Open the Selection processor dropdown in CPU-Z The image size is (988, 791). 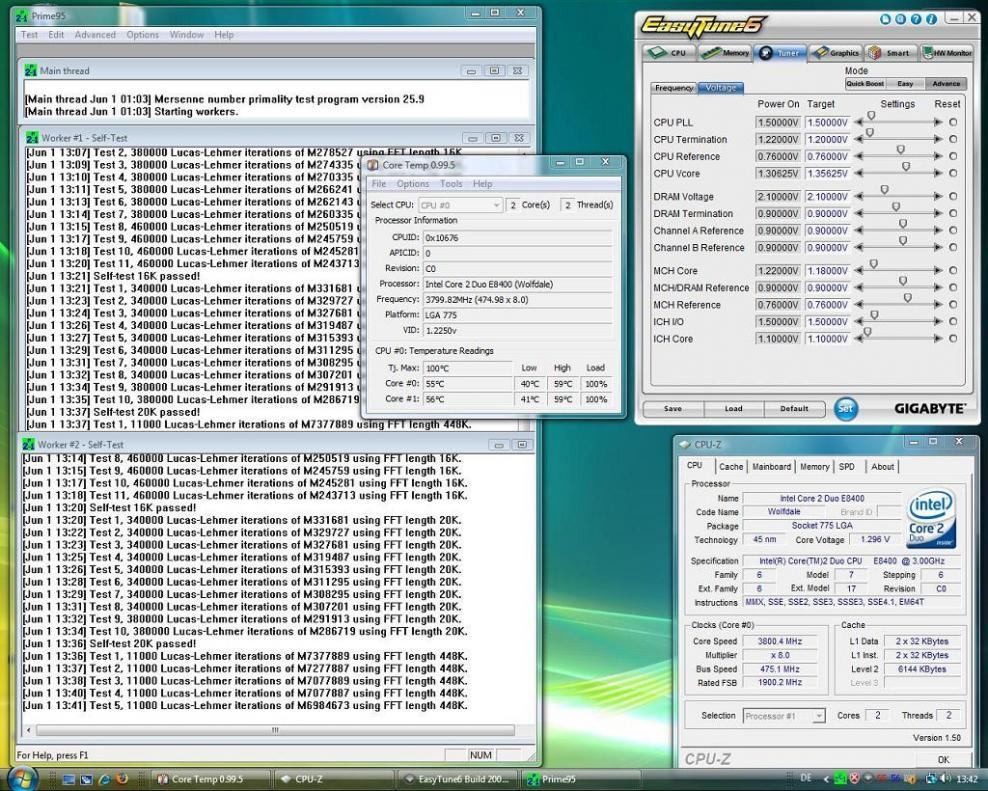tap(784, 716)
